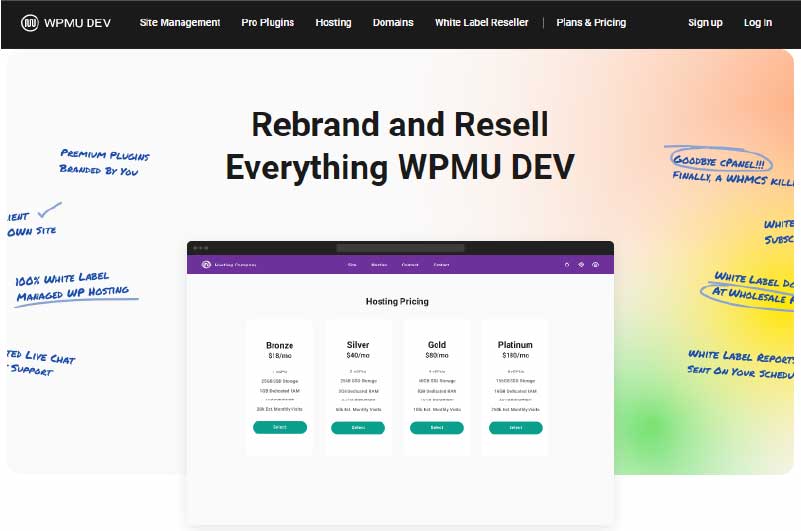
Task: Select the Platinum hosting plan button
Action: pyautogui.click(x=515, y=428)
